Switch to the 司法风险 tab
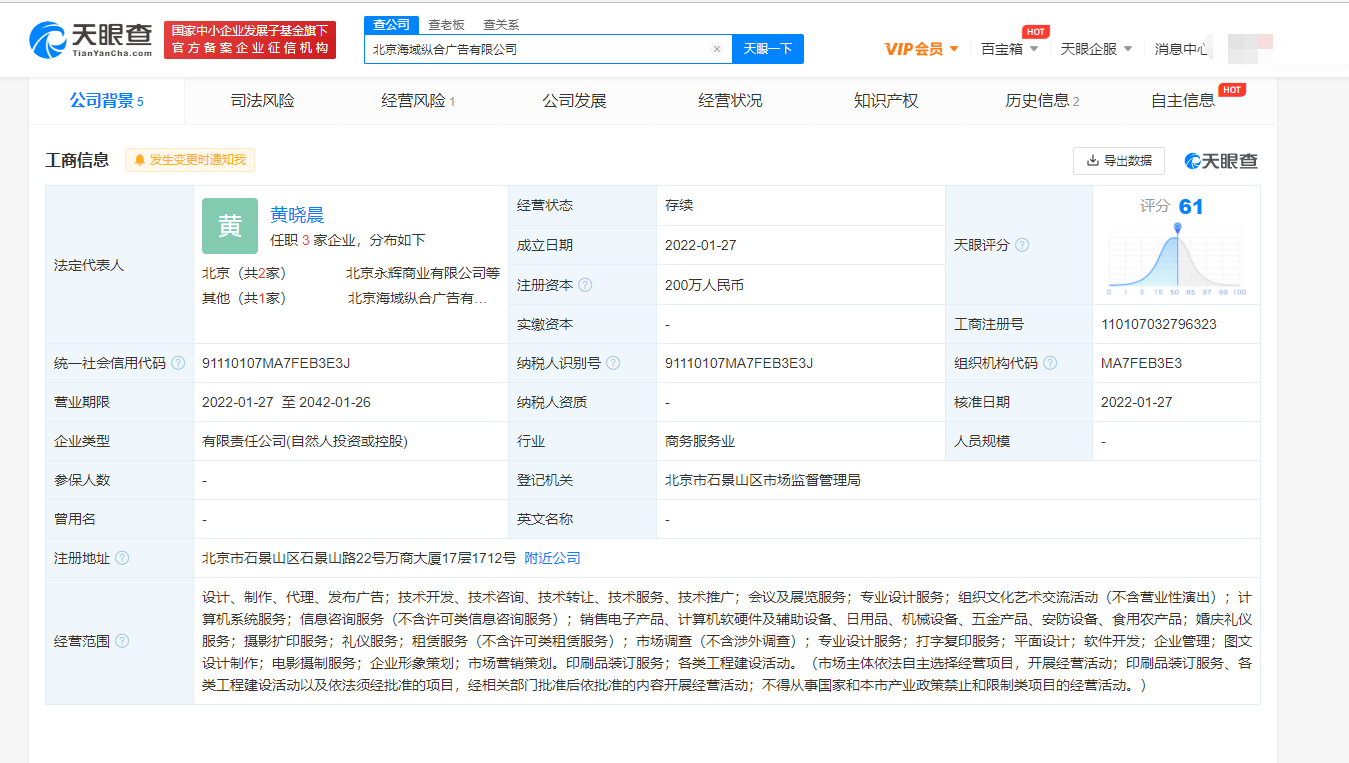 click(x=263, y=101)
